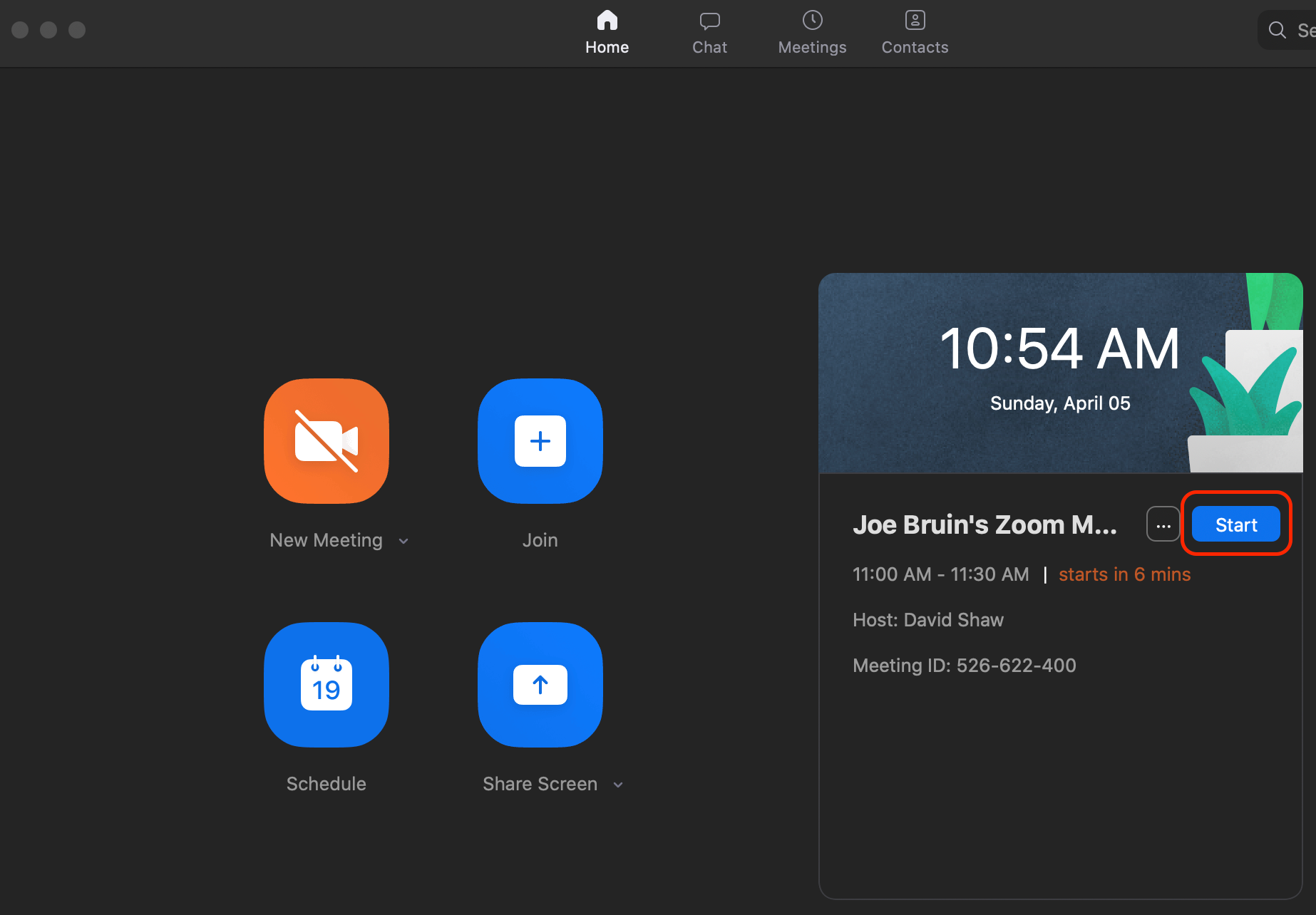Image resolution: width=1316 pixels, height=915 pixels.
Task: Click the Host: David Shaw text
Action: [x=928, y=620]
